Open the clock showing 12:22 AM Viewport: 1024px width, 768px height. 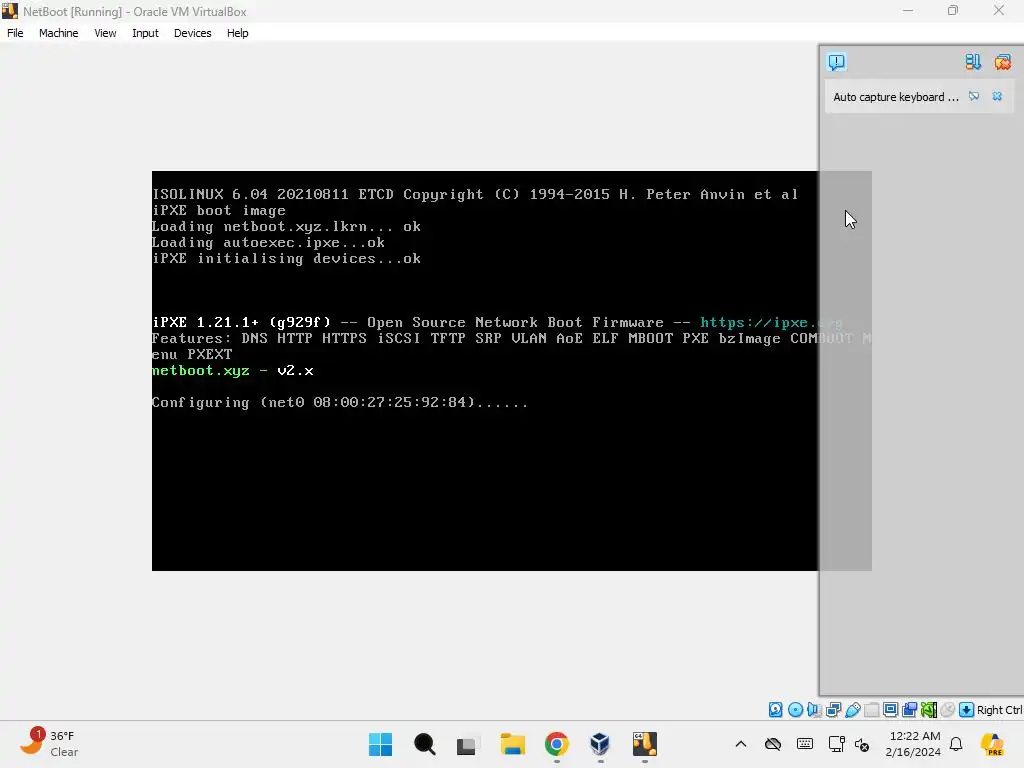click(x=913, y=744)
